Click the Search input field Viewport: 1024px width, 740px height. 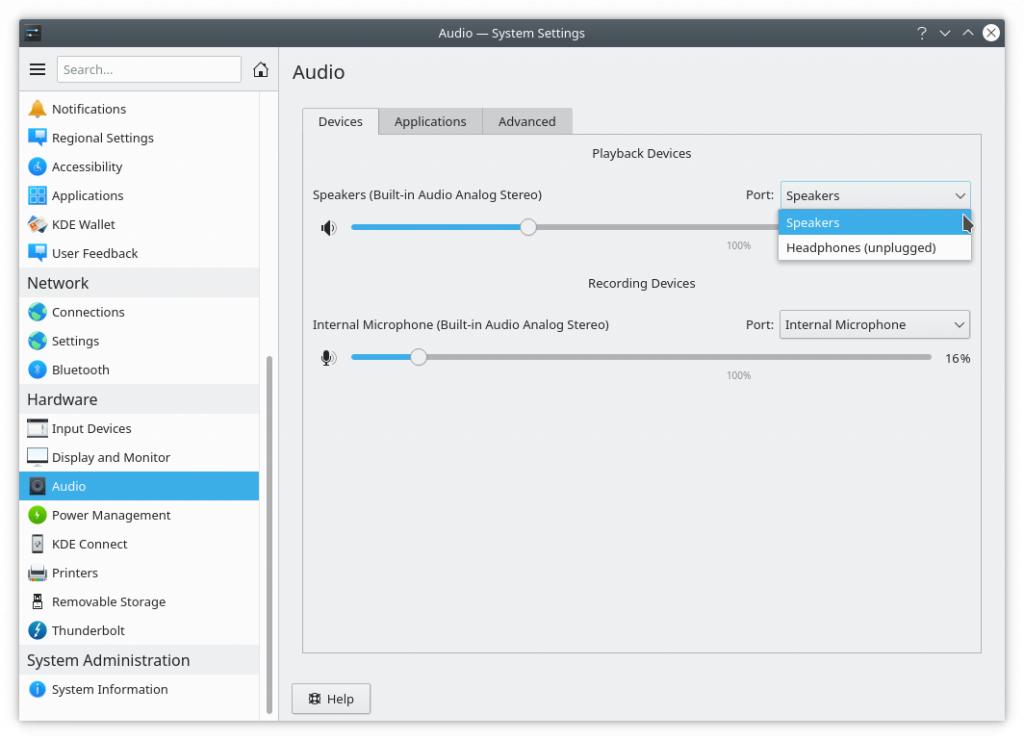coord(149,70)
